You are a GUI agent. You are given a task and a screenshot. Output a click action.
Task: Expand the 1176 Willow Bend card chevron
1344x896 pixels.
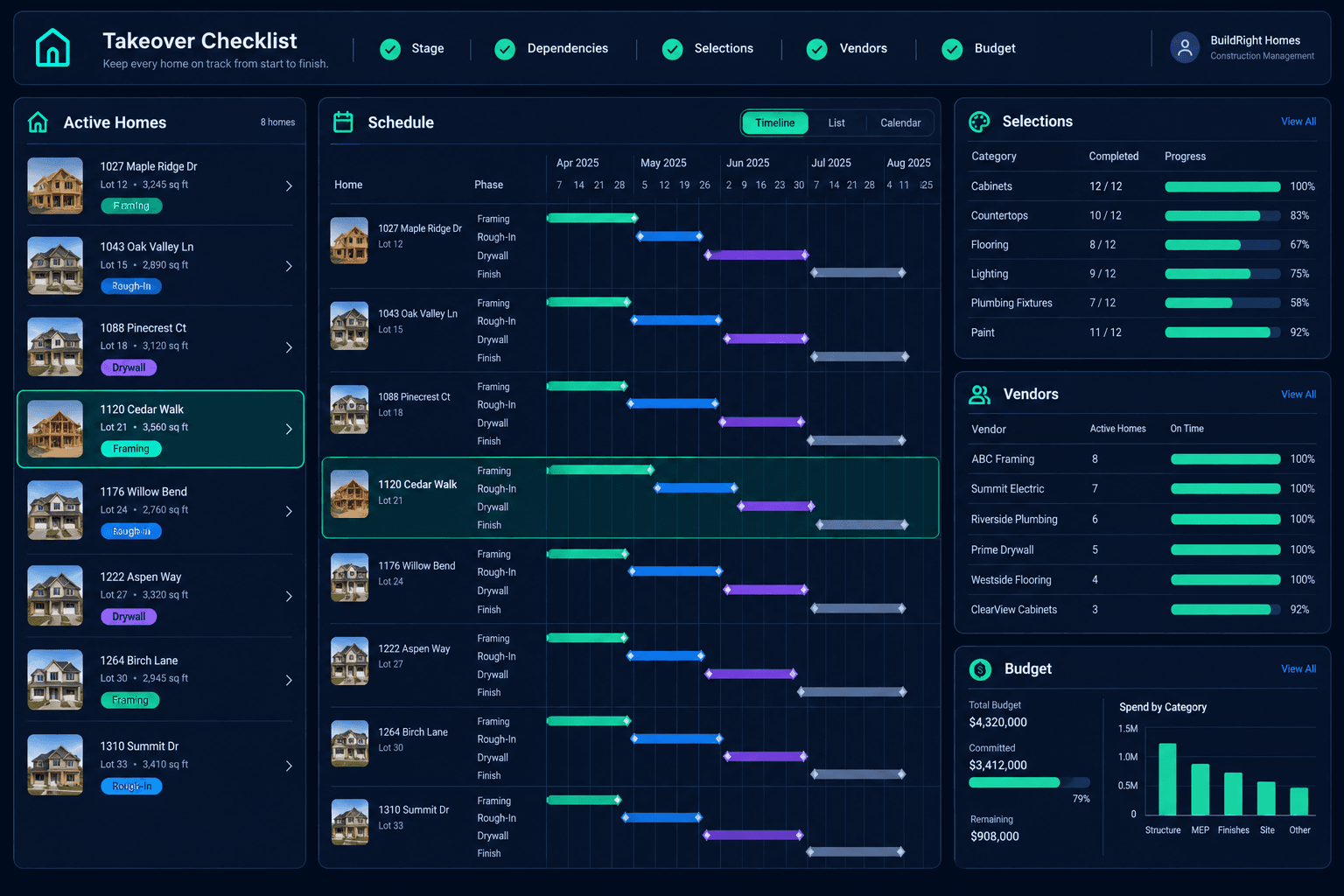pyautogui.click(x=289, y=511)
